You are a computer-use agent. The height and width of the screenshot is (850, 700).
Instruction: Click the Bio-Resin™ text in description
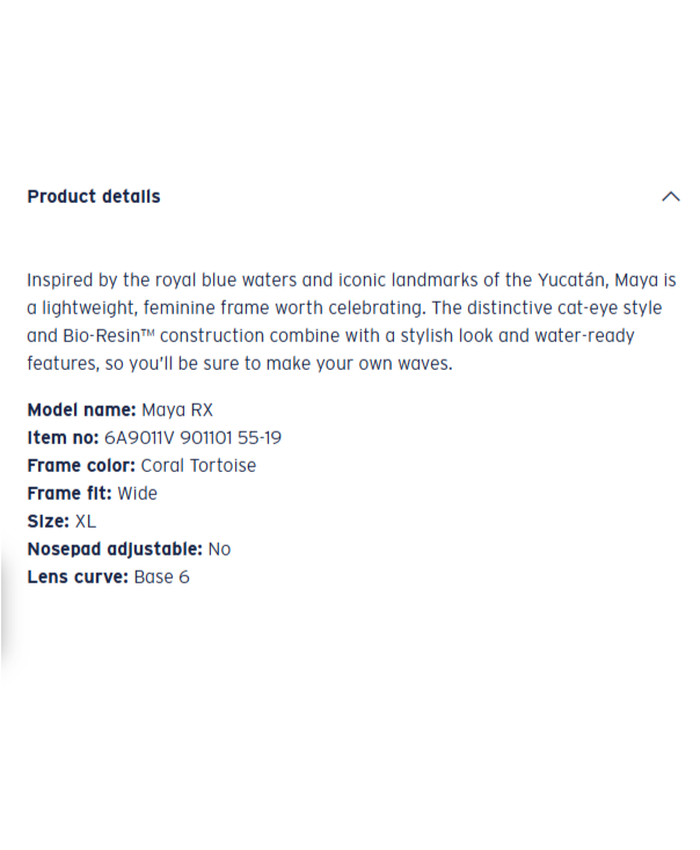tap(98, 336)
